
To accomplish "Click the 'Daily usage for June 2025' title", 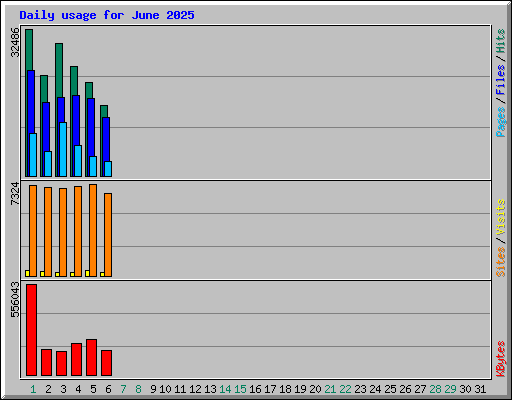I will point(107,15).
